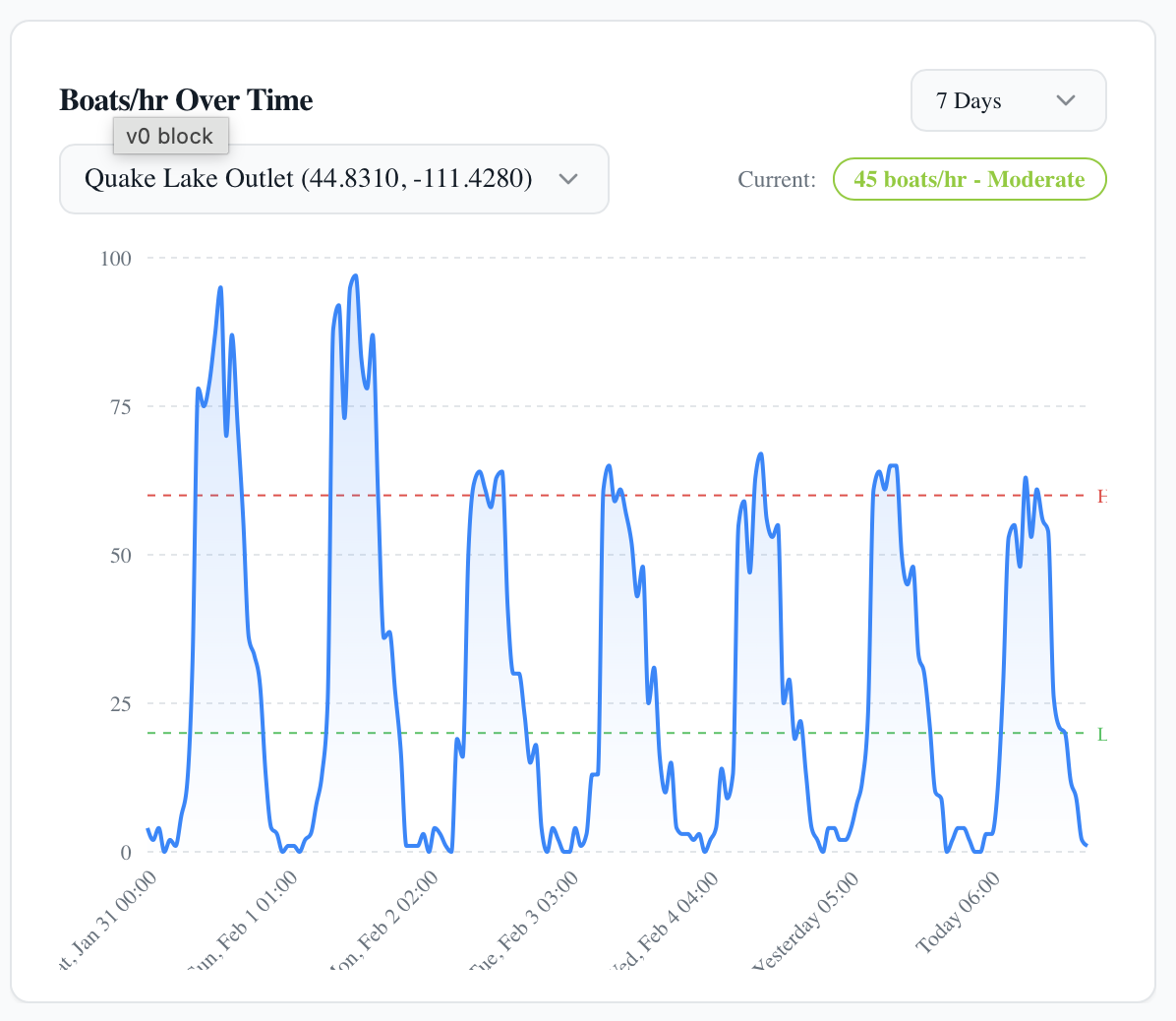
Task: Open the time range dropdown chevron
Action: [1066, 100]
